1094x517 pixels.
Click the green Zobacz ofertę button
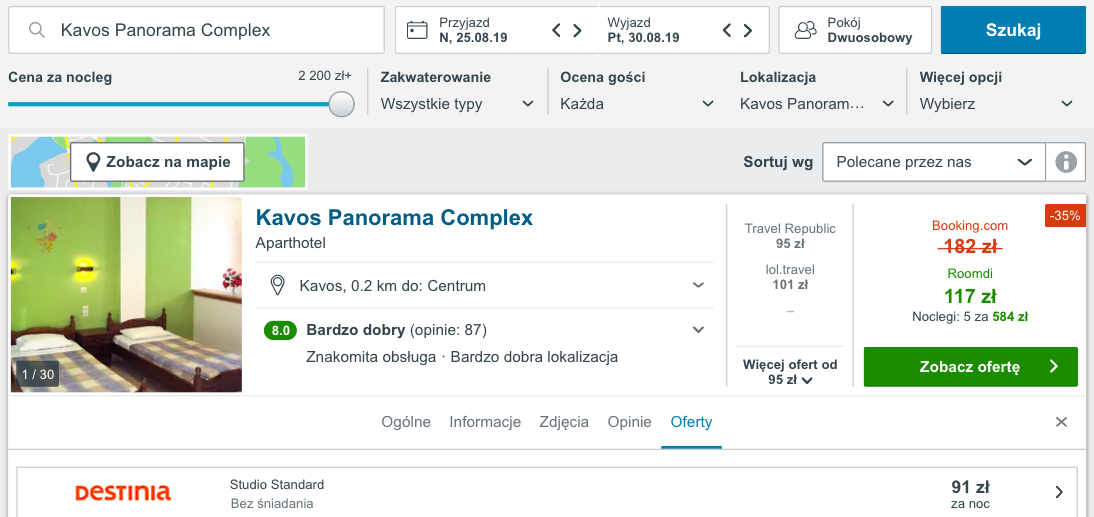[x=971, y=367]
